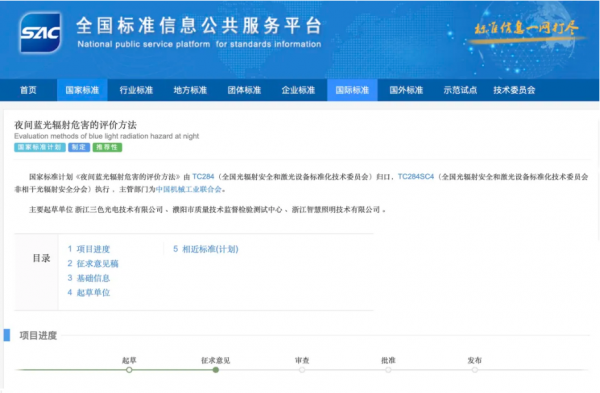Open the 行业标准 tab
The height and width of the screenshot is (393, 600).
click(136, 90)
